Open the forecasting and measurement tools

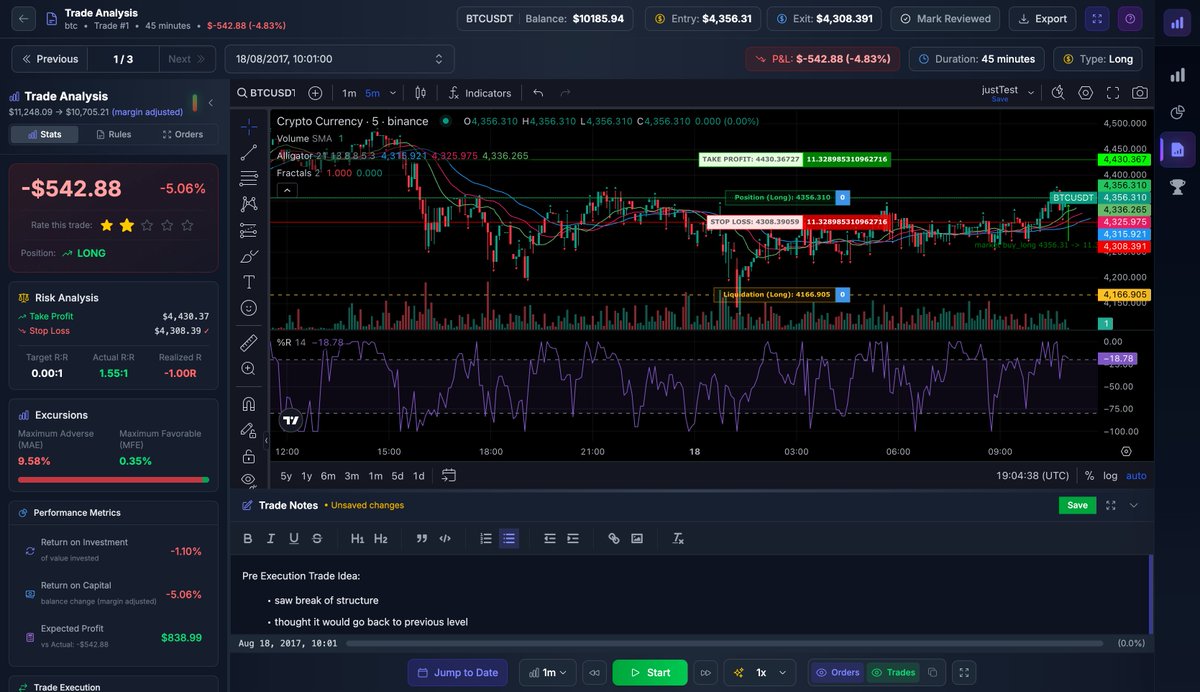pyautogui.click(x=249, y=230)
